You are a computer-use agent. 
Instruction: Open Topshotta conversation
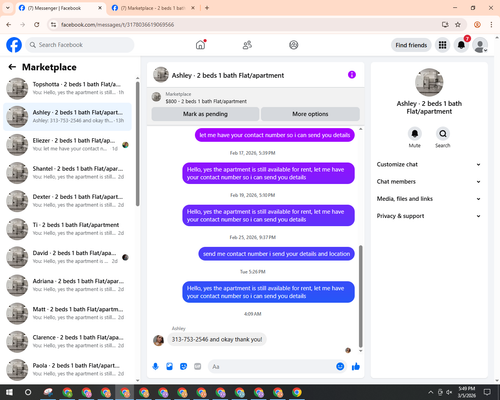67,89
